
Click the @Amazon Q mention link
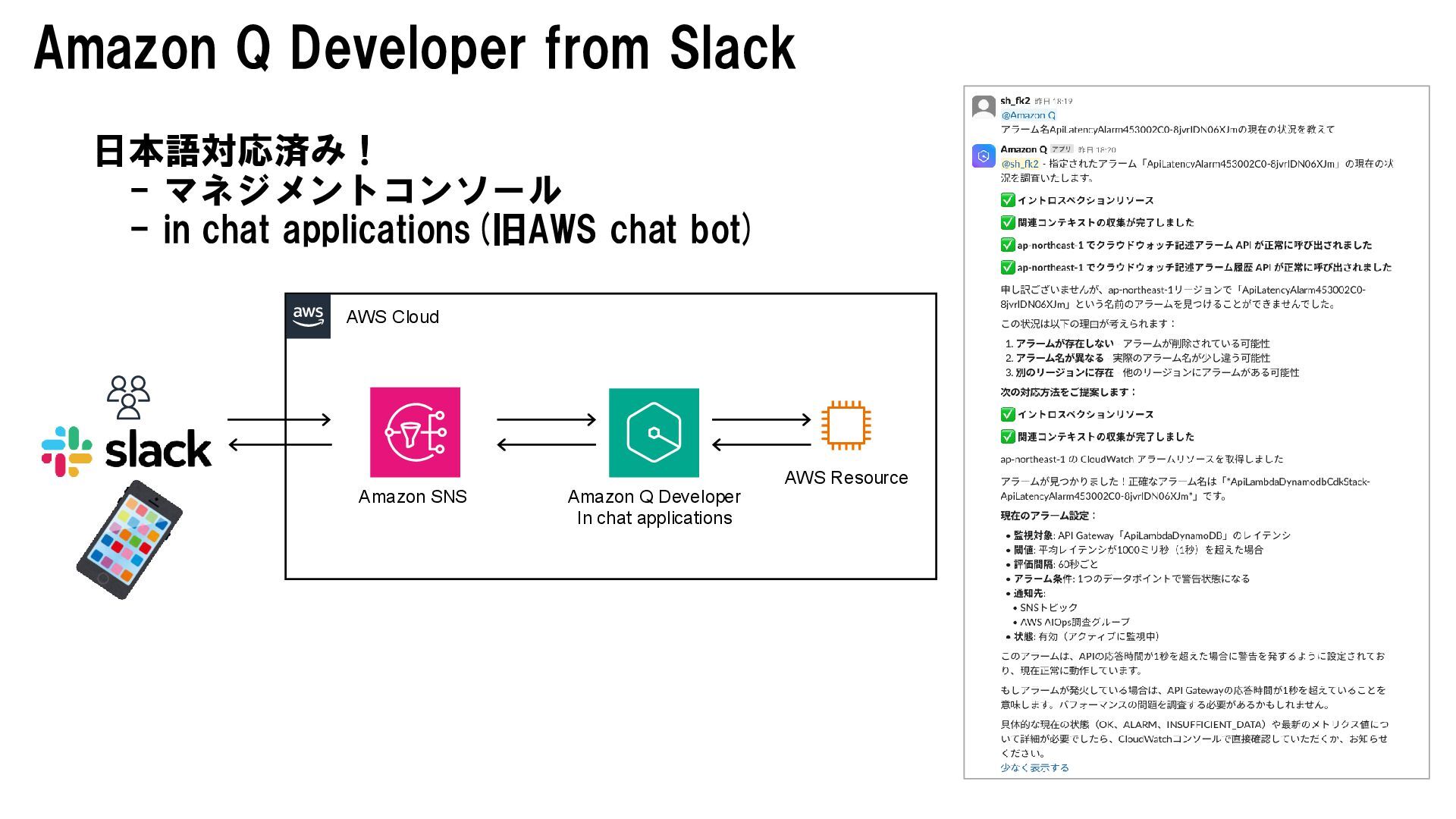[x=1028, y=115]
